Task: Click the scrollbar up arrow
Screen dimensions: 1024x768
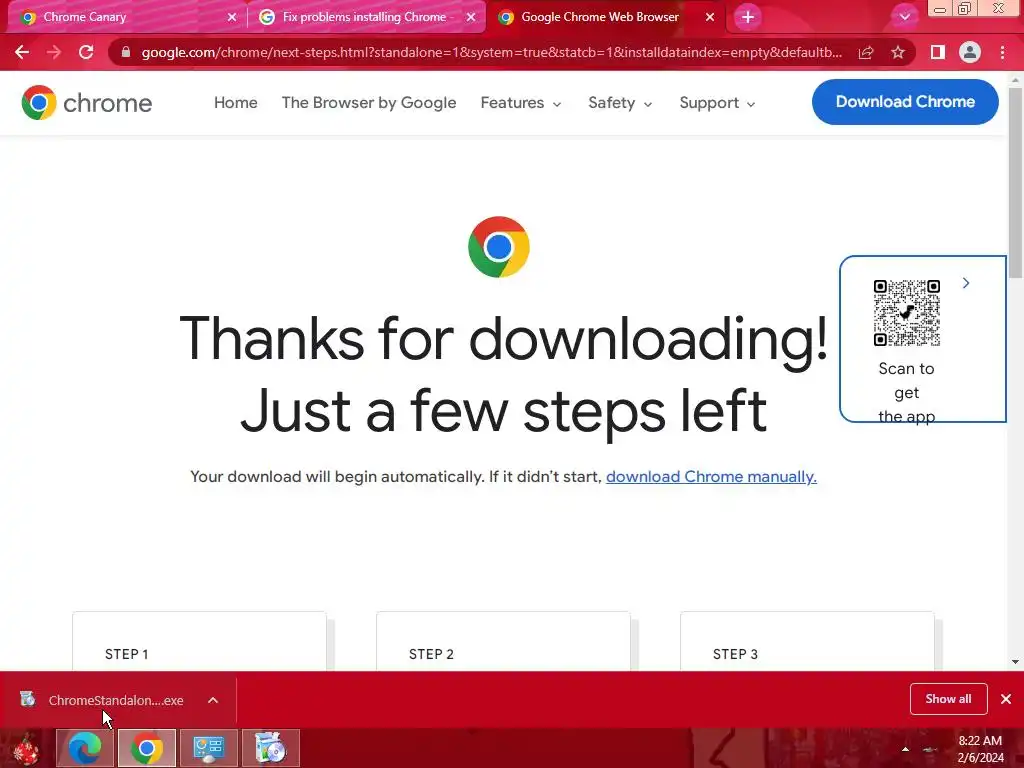Action: (1015, 80)
